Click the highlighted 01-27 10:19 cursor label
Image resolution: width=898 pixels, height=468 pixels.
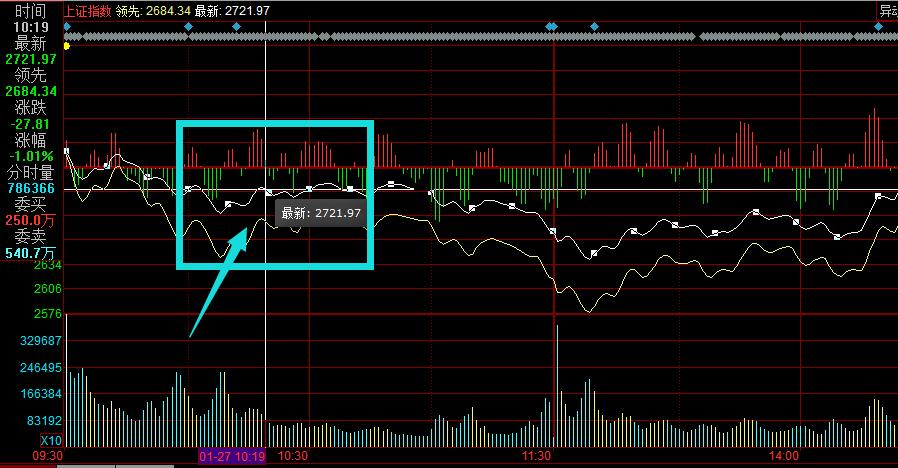(x=232, y=457)
